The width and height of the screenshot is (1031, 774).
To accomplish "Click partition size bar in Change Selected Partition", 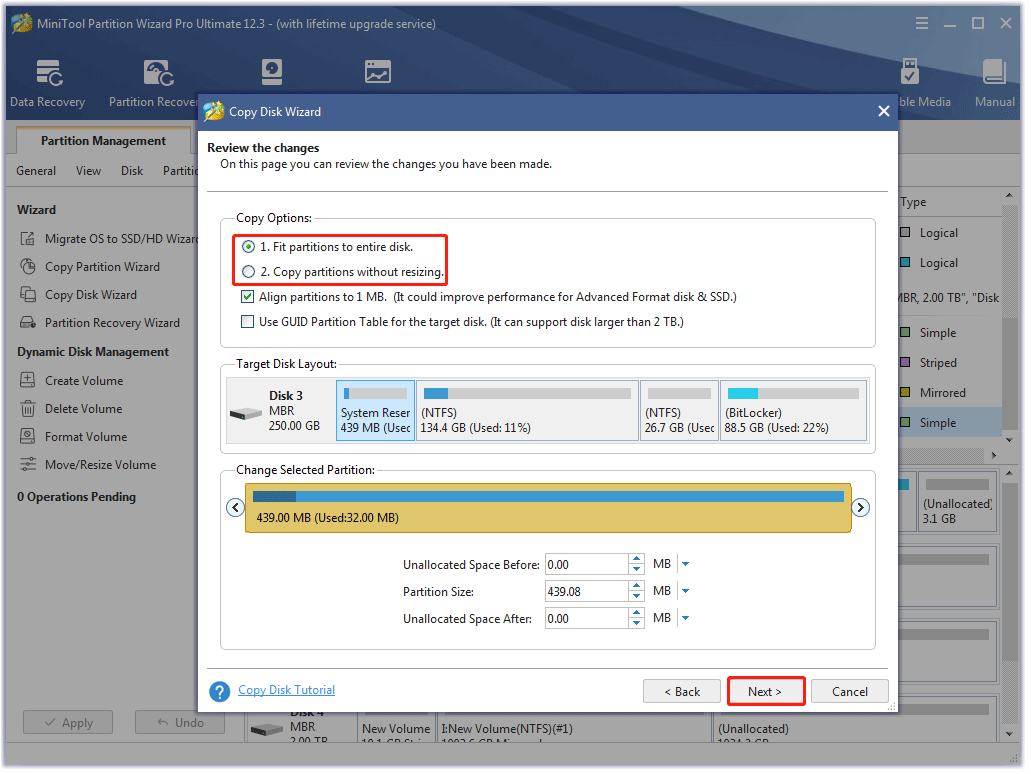I will point(548,508).
